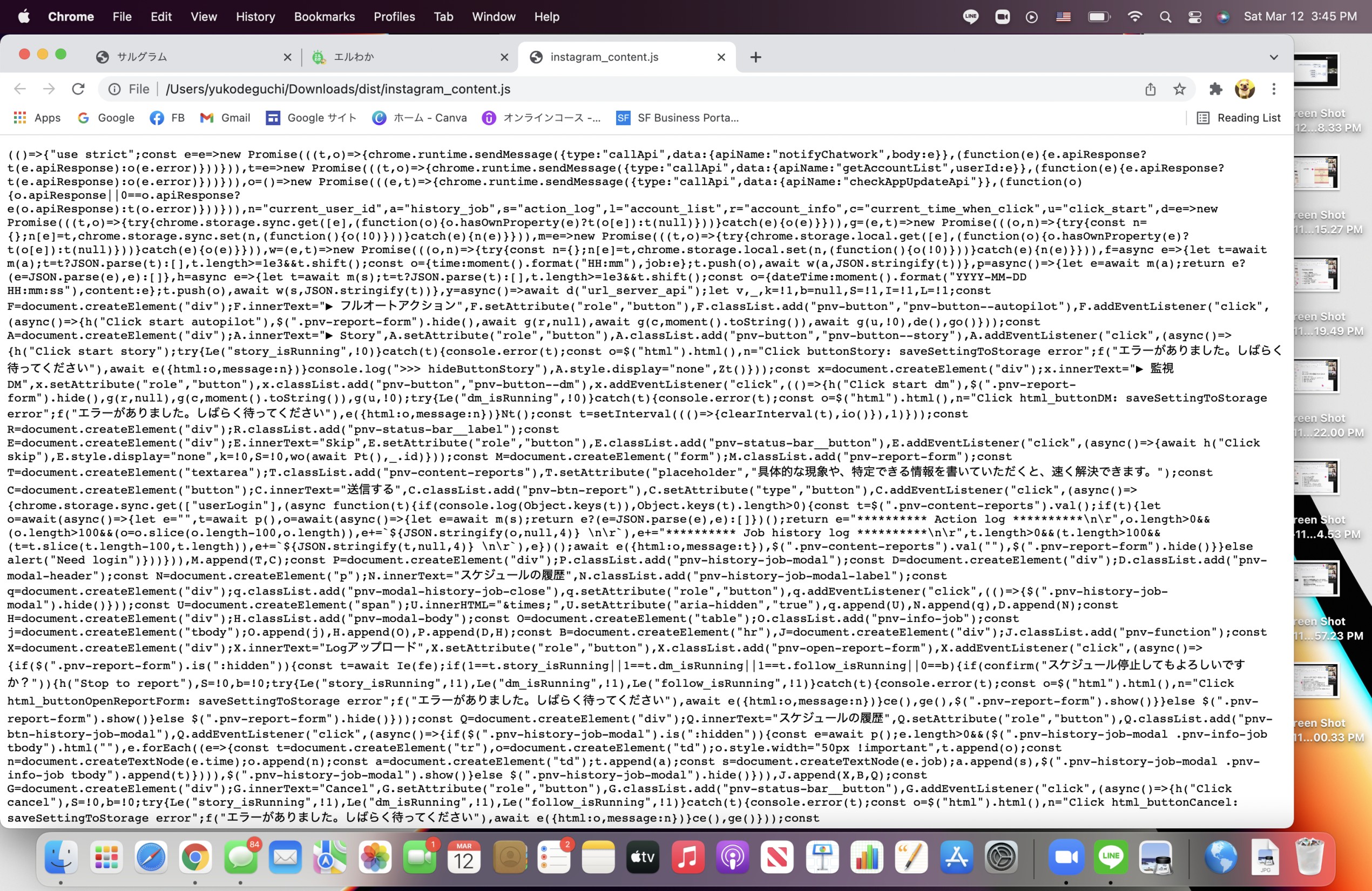Click the Siri icon in menu bar
The height and width of the screenshot is (891, 1372).
tap(1222, 17)
